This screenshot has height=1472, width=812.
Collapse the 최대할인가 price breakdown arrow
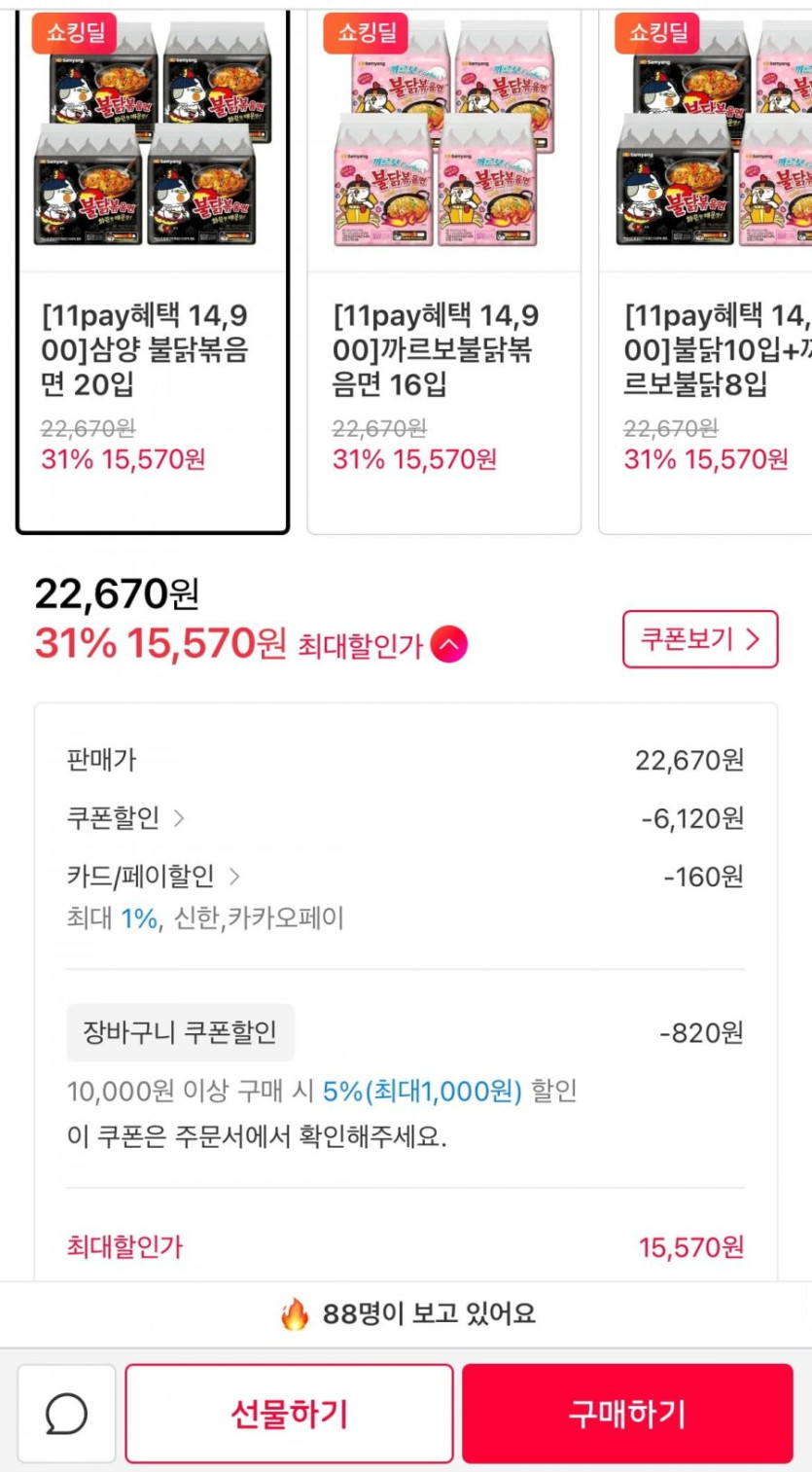pyautogui.click(x=448, y=644)
